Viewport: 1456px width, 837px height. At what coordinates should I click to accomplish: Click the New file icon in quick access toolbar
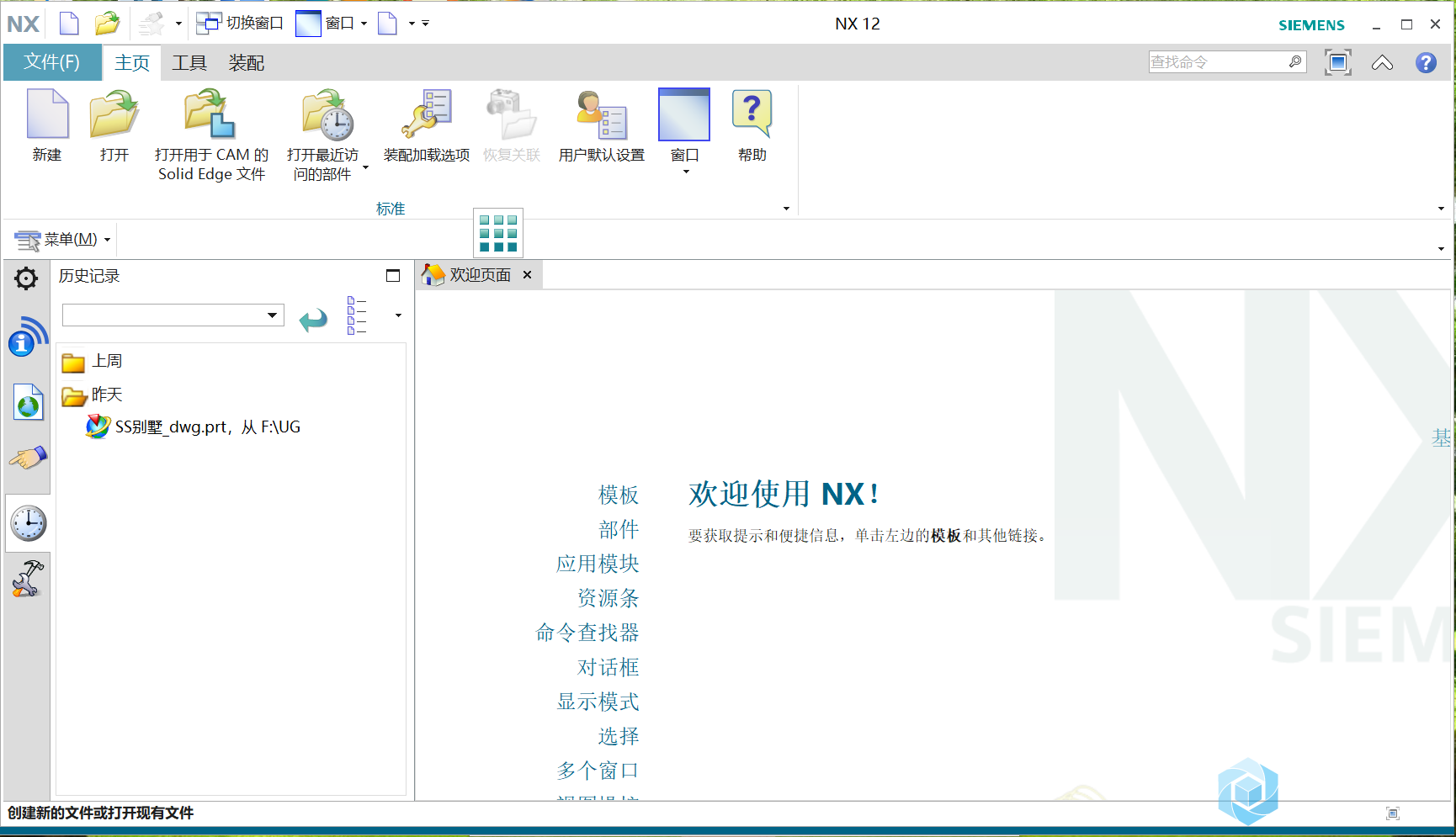[x=69, y=24]
